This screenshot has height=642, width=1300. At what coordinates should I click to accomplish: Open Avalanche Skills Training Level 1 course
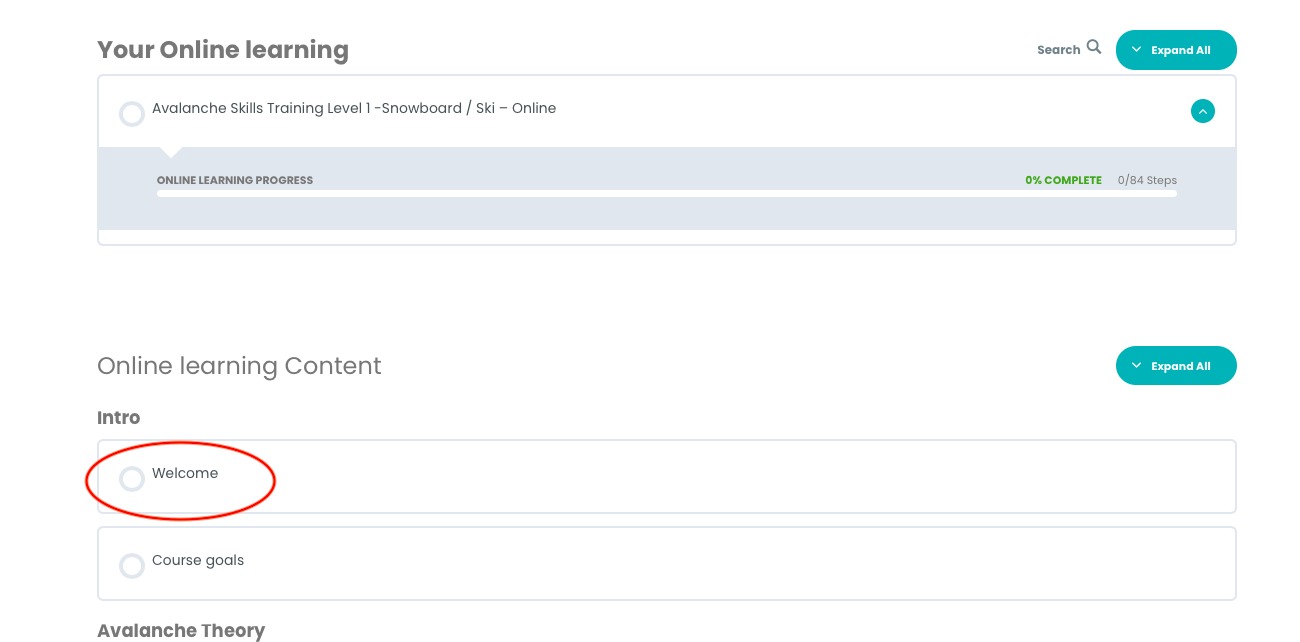[354, 109]
